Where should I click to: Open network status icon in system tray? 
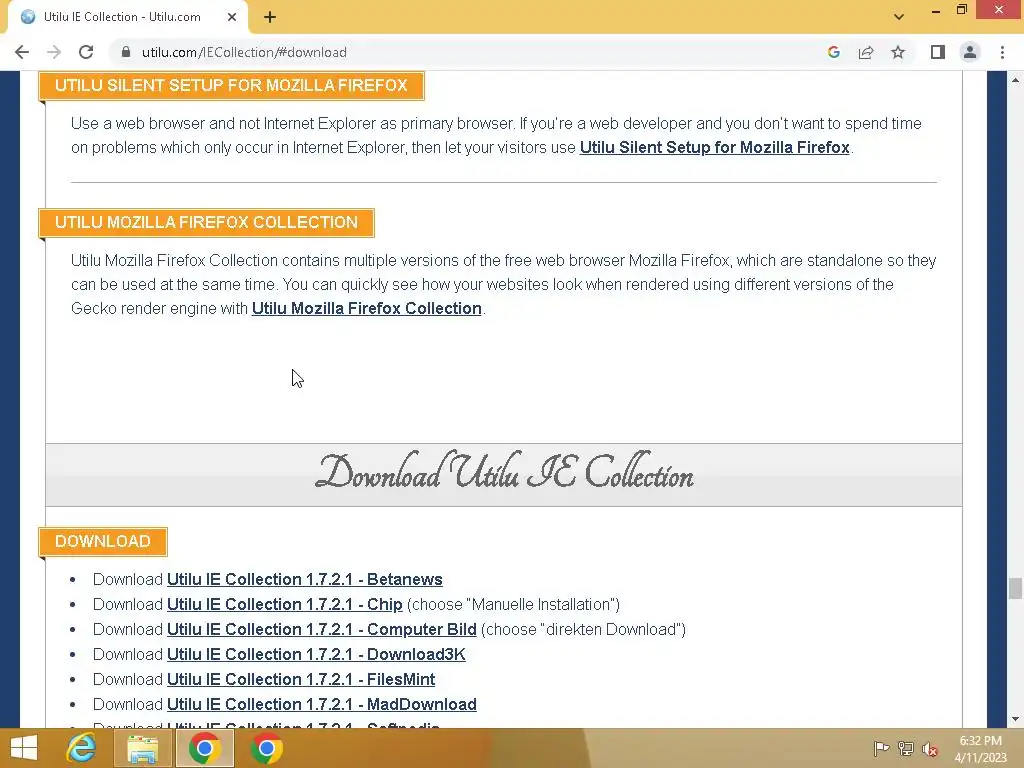tap(905, 748)
